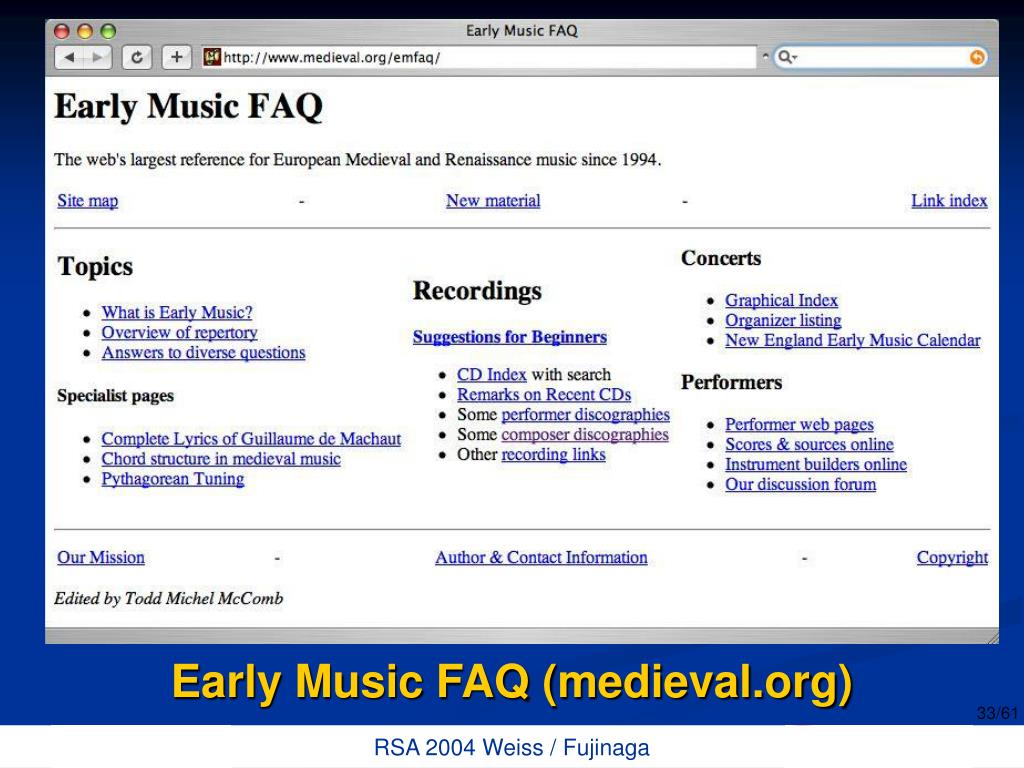Open the Copyright link

pos(952,557)
